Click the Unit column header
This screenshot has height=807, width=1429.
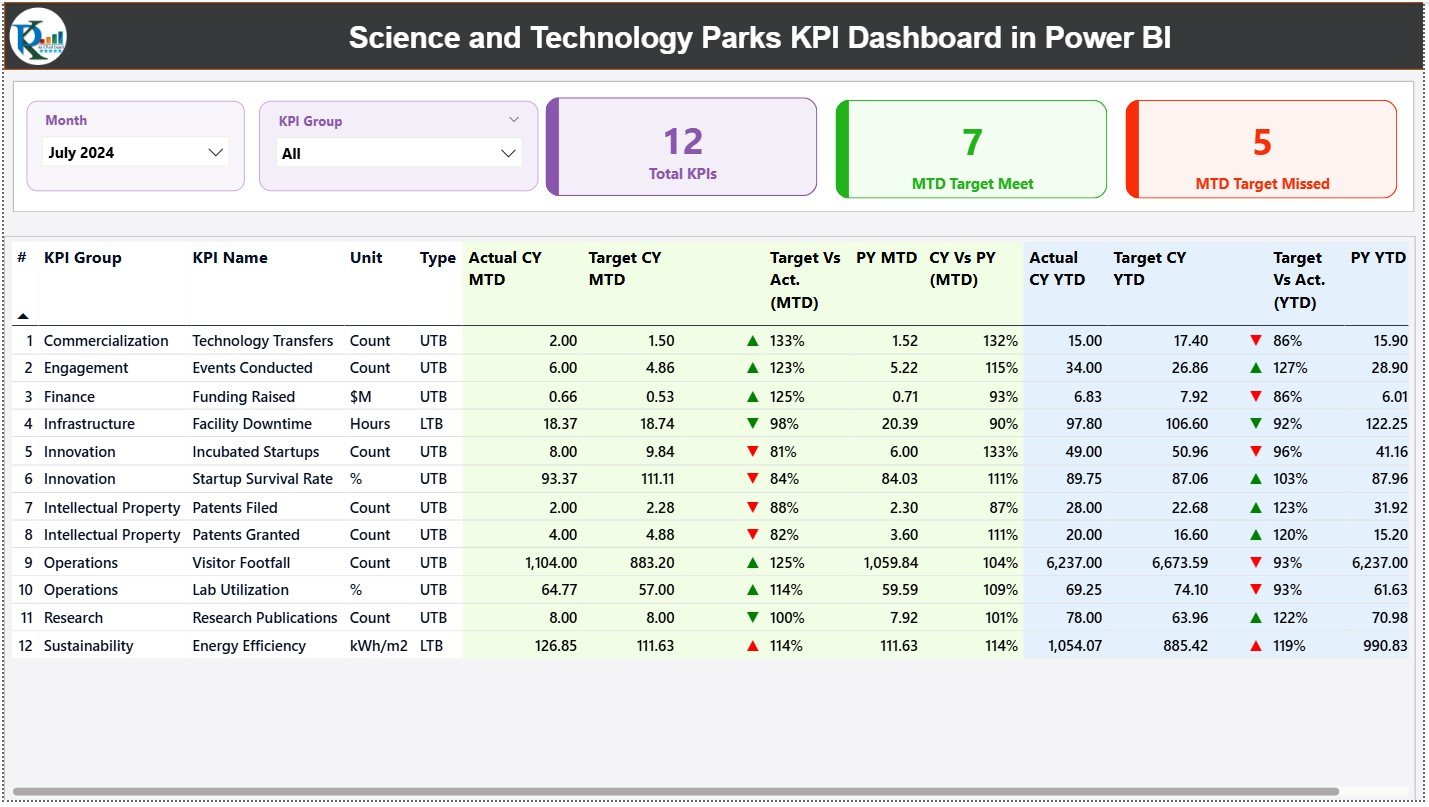pos(366,258)
